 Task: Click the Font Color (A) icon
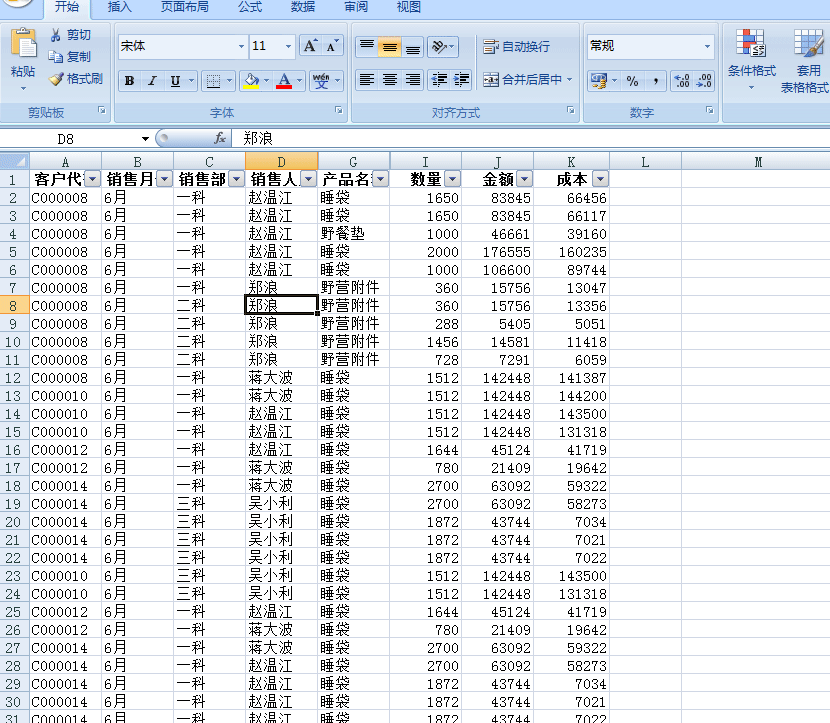coord(282,78)
